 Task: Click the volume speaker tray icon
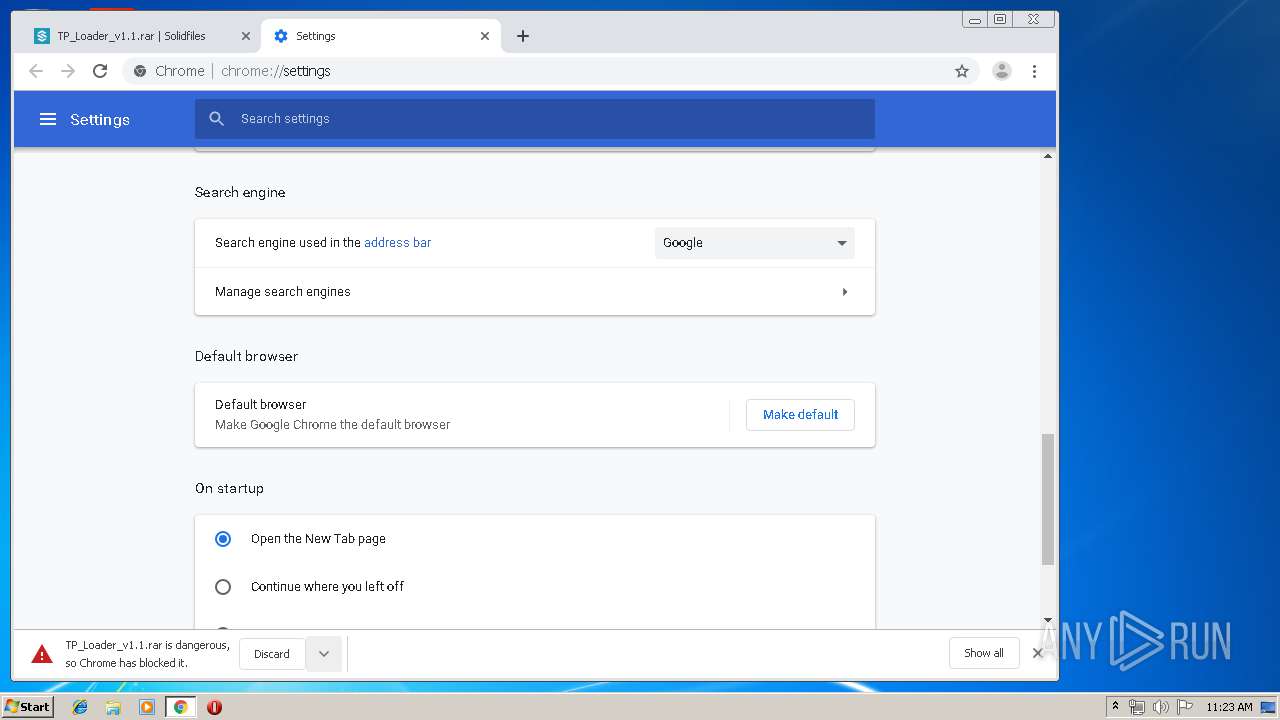tap(1161, 707)
